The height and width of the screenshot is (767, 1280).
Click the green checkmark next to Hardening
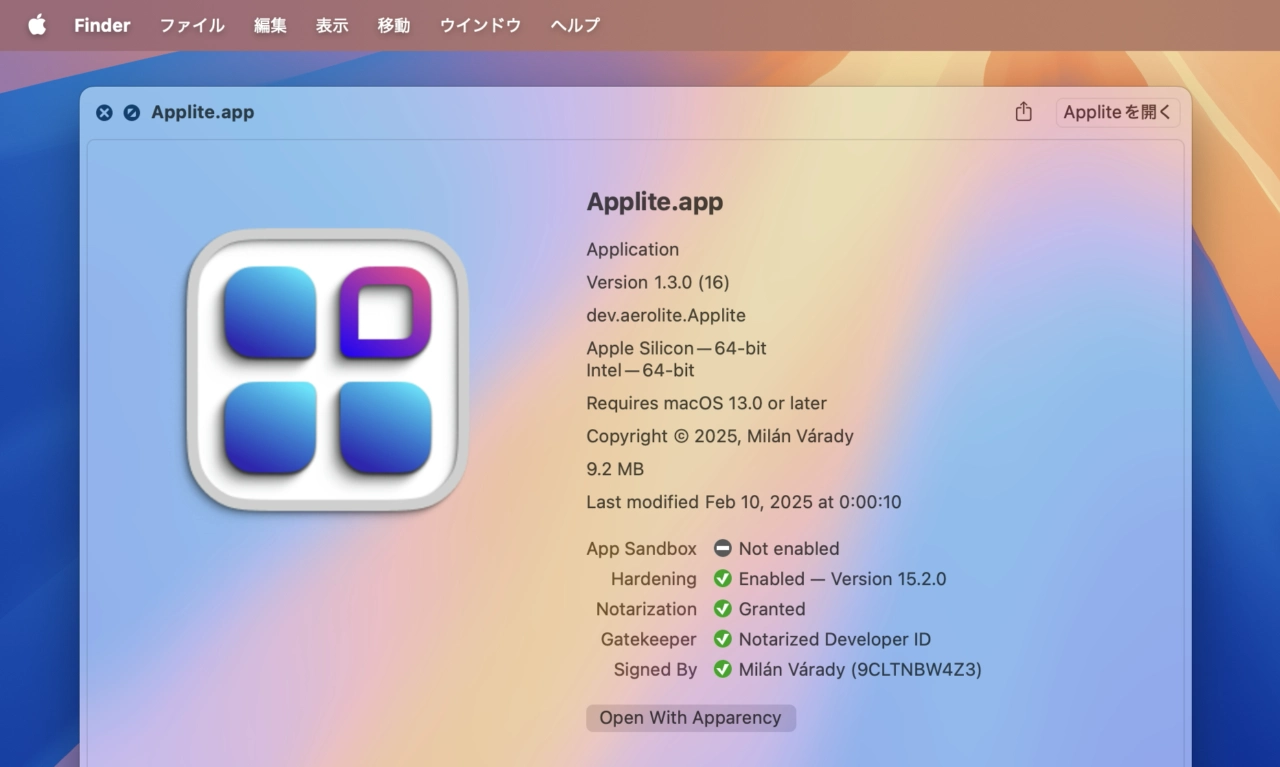pos(723,579)
